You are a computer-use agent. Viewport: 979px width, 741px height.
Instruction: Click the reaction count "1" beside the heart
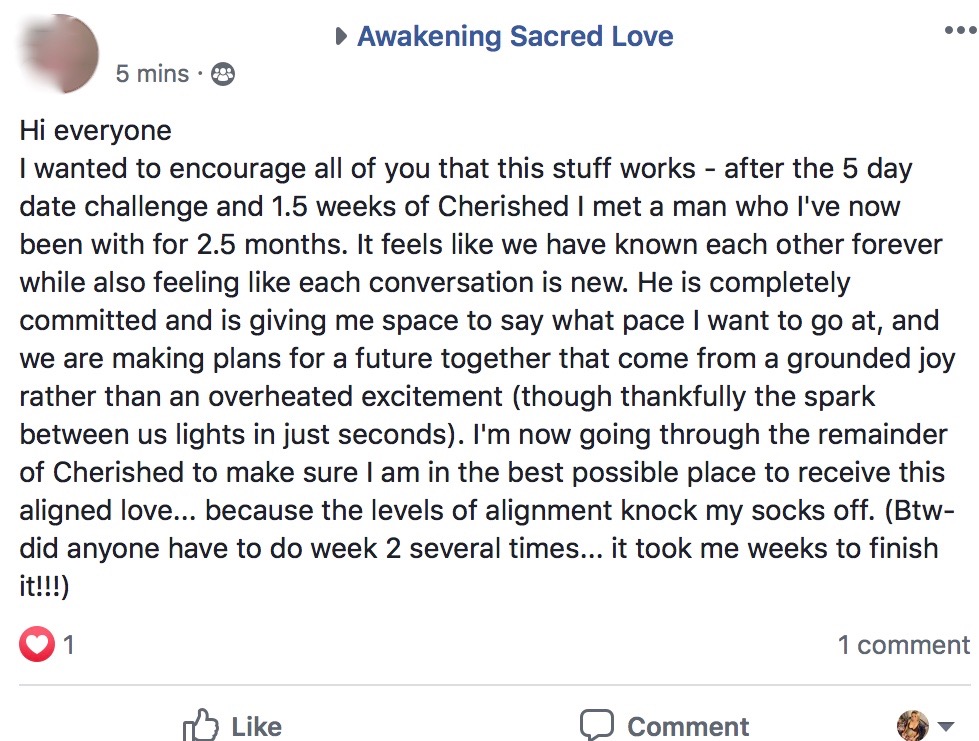click(69, 645)
